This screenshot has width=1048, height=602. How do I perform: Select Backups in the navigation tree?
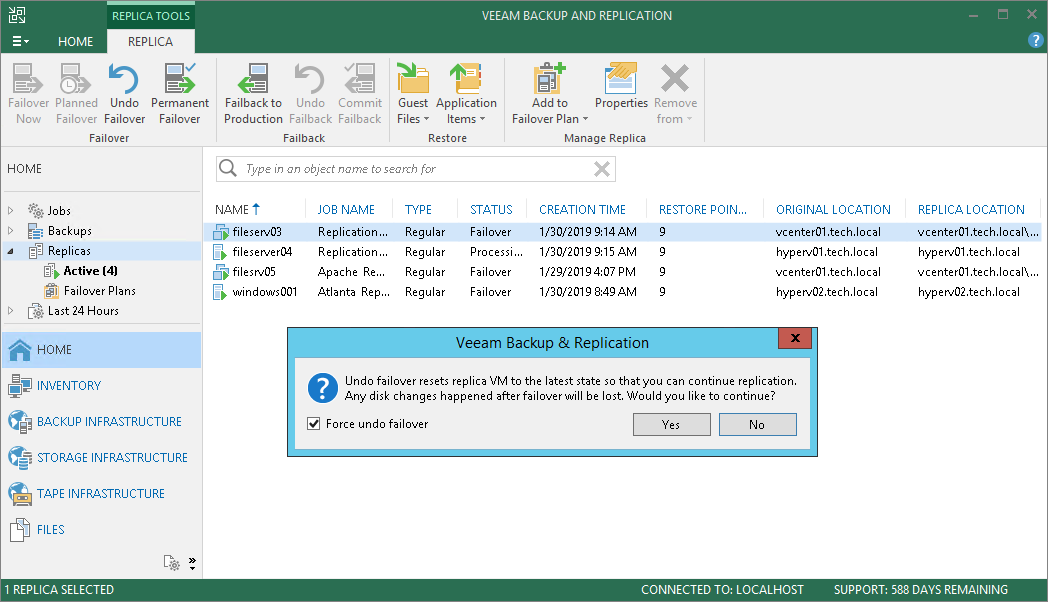pyautogui.click(x=70, y=231)
